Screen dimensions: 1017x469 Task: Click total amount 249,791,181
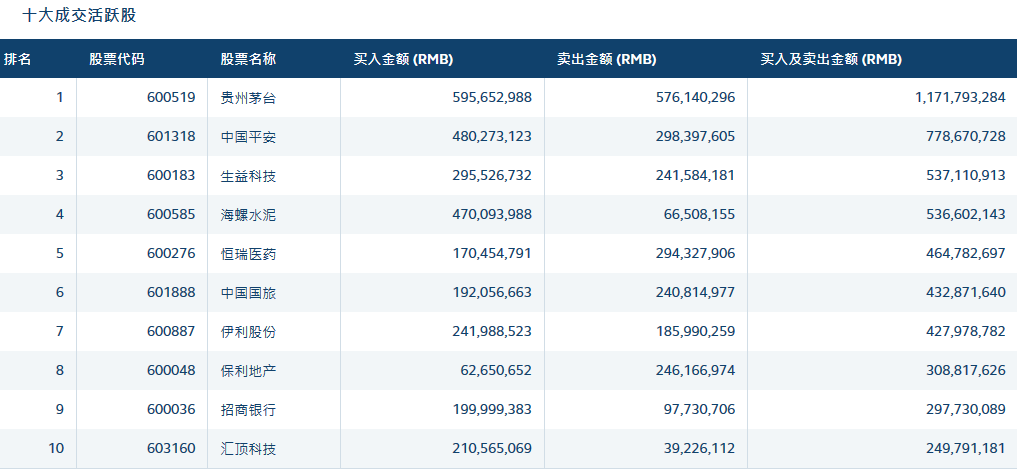click(966, 448)
